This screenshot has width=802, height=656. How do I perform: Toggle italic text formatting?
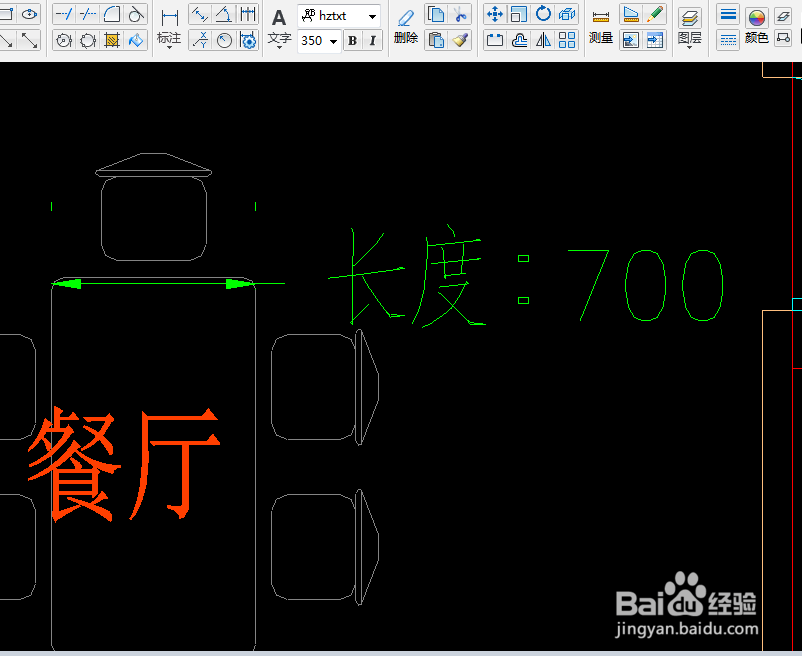pyautogui.click(x=373, y=39)
